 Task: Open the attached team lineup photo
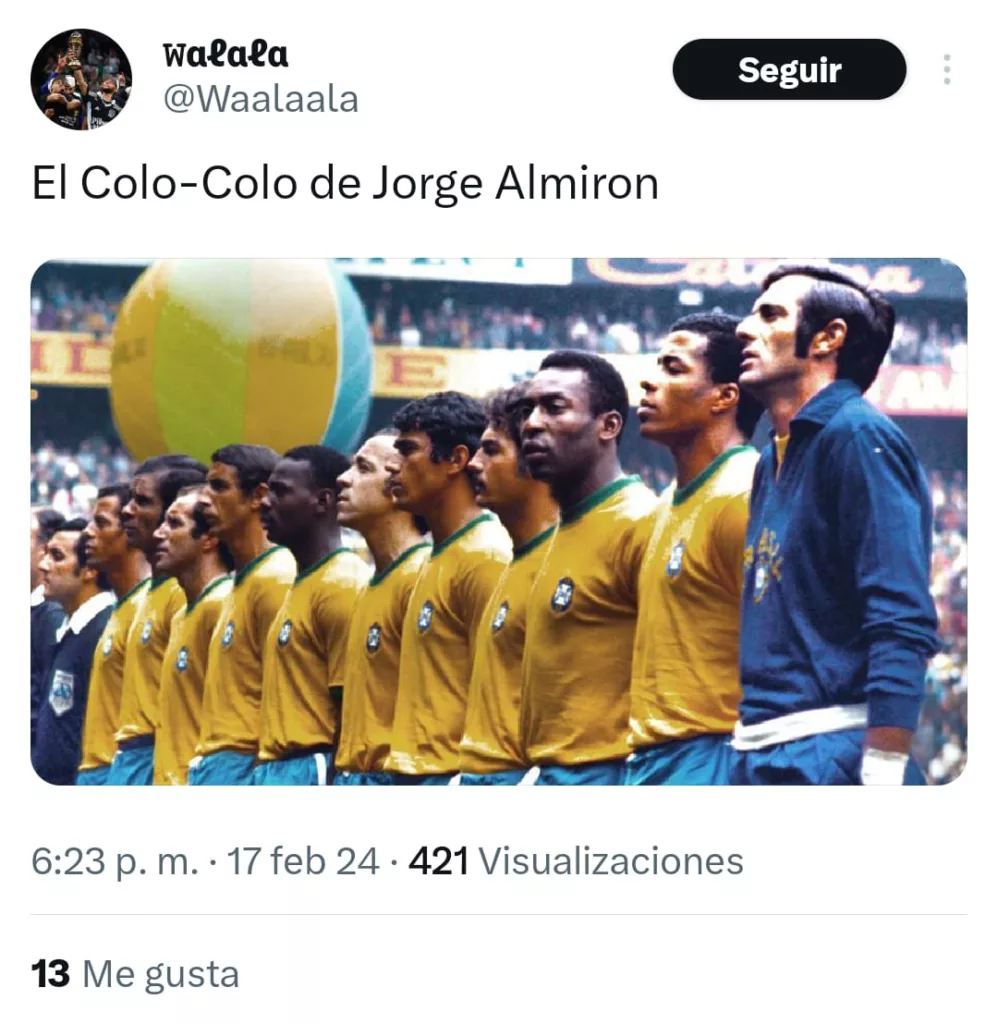click(x=498, y=521)
